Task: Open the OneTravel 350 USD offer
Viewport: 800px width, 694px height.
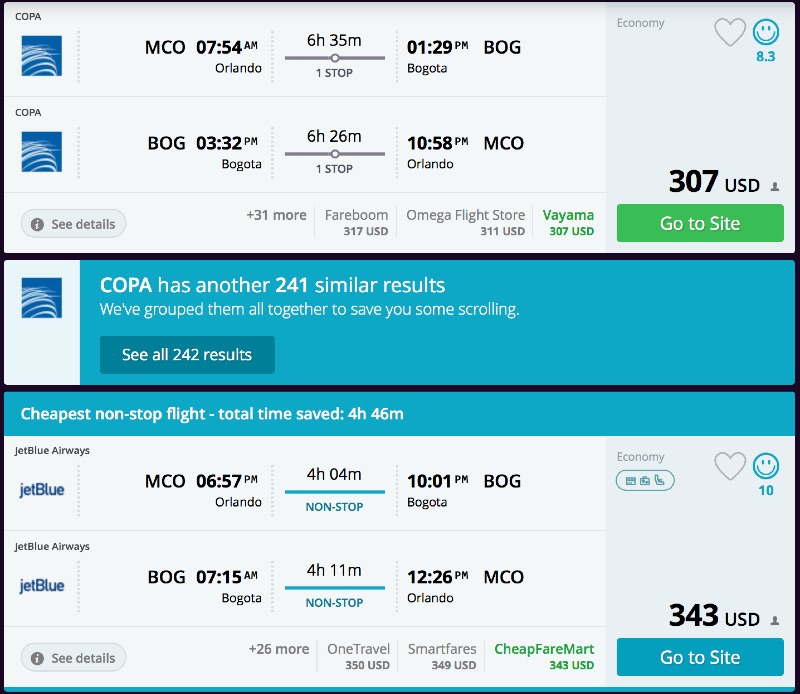Action: point(358,656)
